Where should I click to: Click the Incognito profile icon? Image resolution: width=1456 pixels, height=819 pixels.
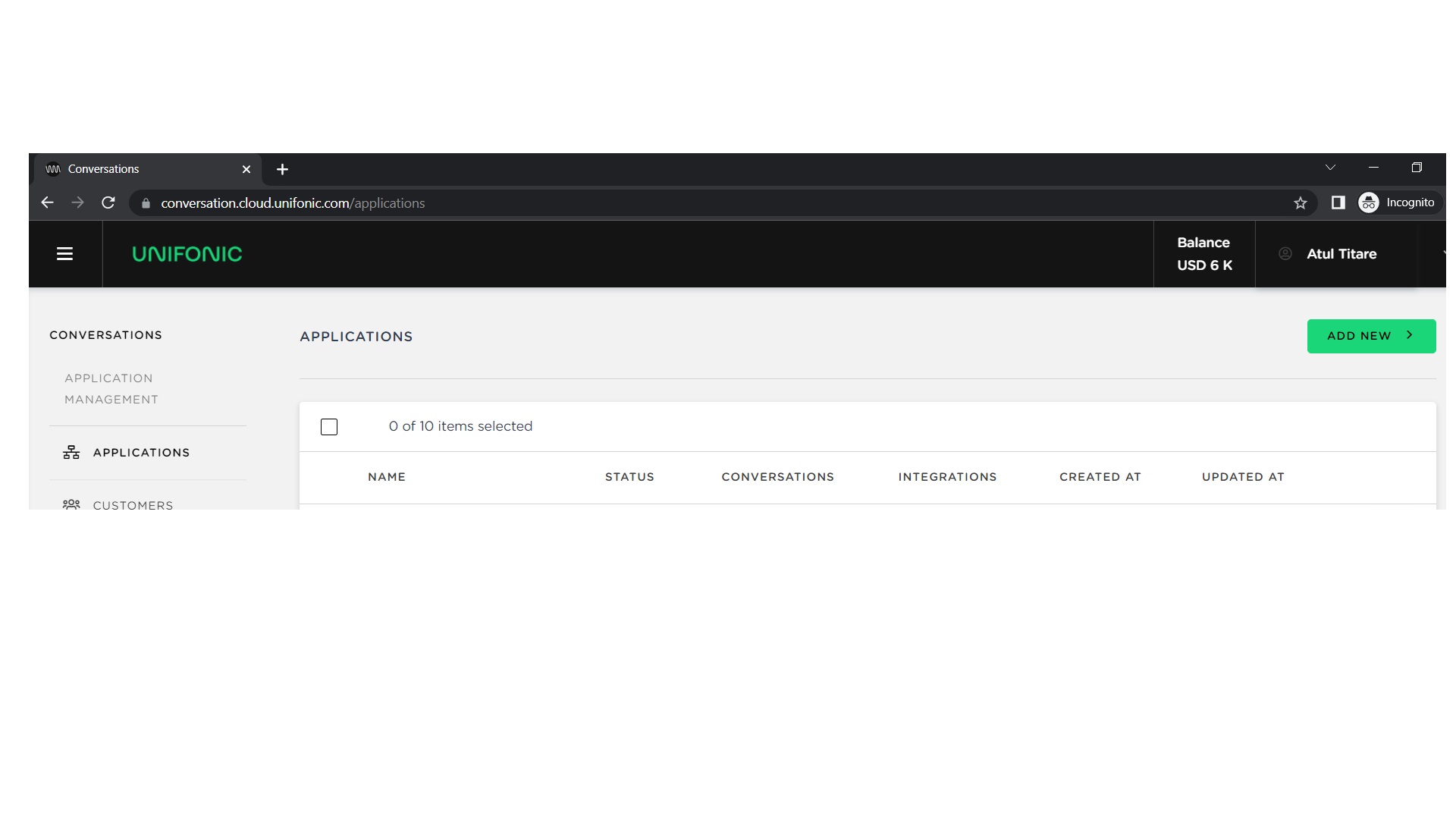click(1369, 202)
